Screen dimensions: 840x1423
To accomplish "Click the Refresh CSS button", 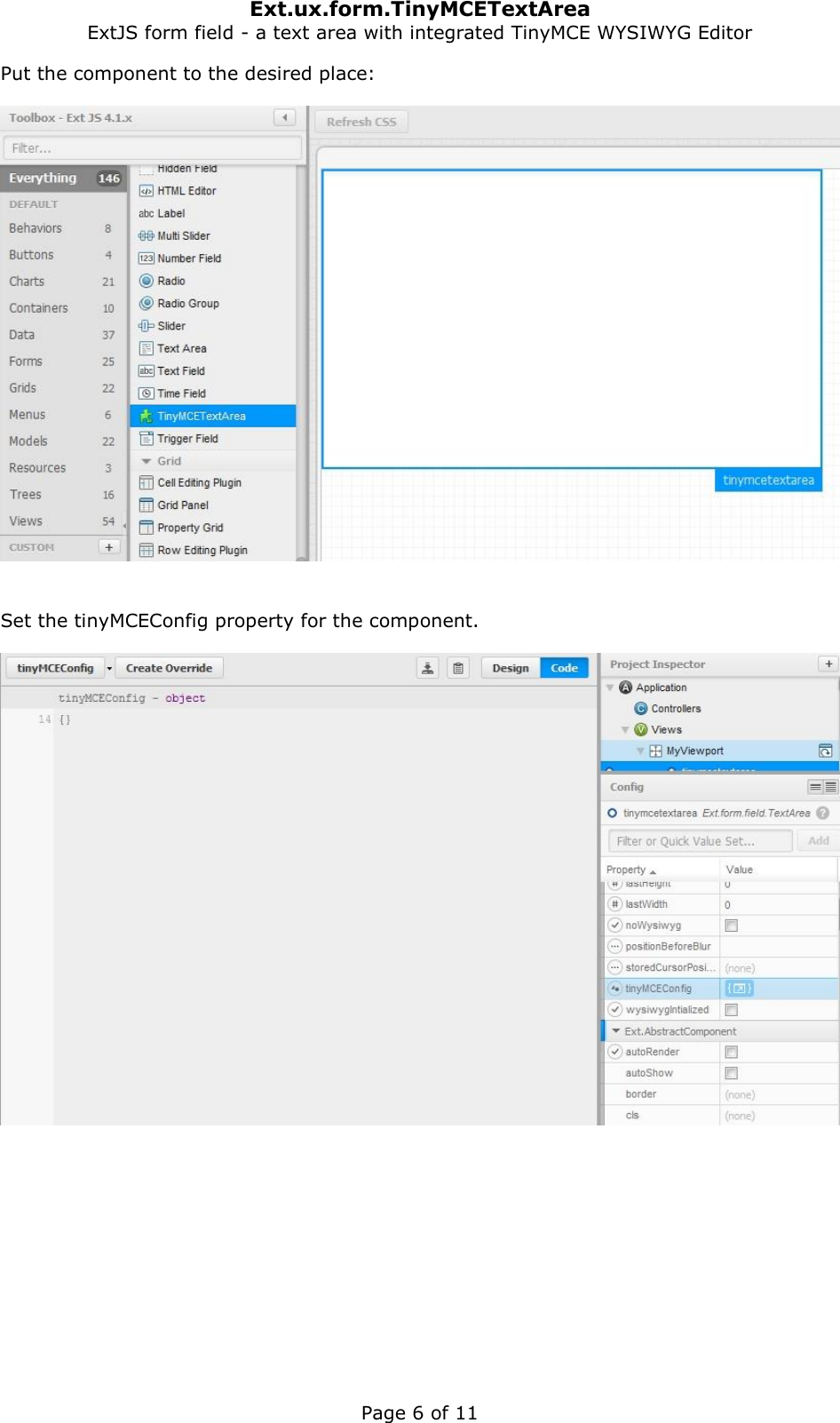I will [361, 122].
